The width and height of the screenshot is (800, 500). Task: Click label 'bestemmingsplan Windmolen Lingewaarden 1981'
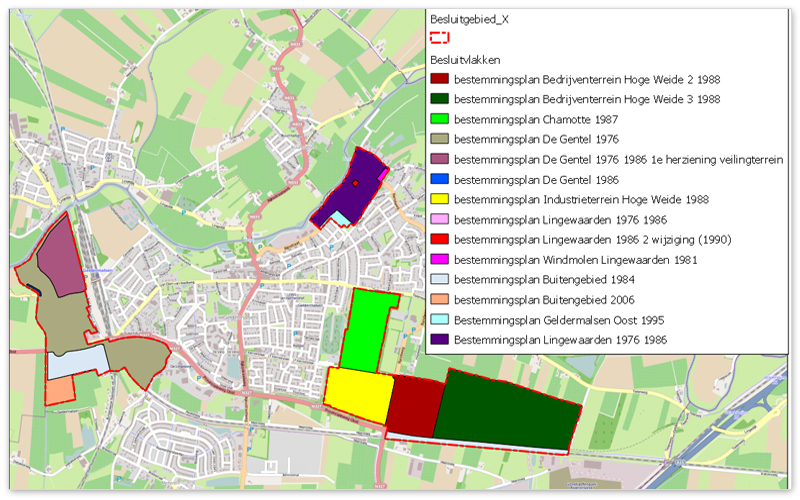(x=576, y=260)
